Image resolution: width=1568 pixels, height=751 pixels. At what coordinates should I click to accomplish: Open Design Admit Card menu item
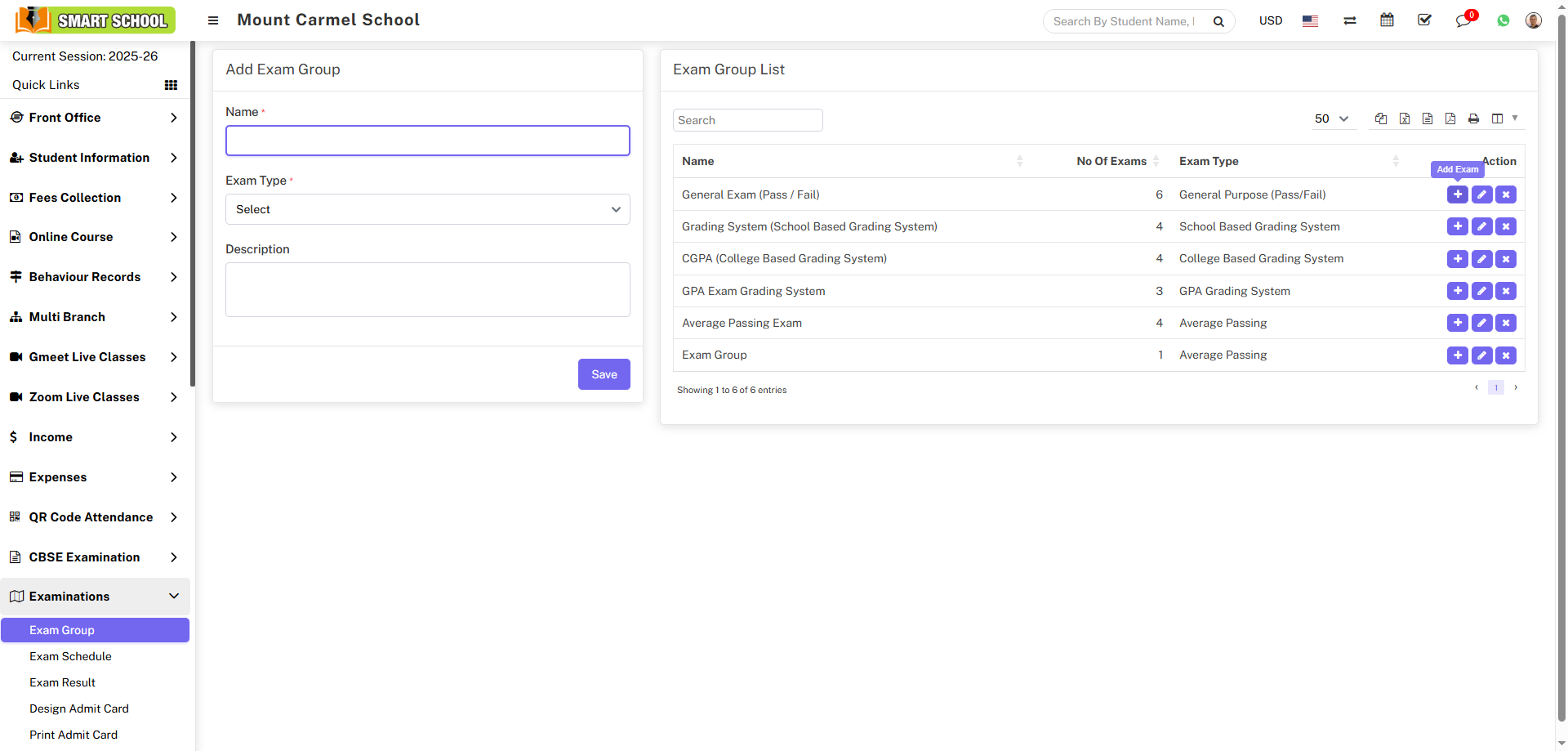tap(79, 709)
